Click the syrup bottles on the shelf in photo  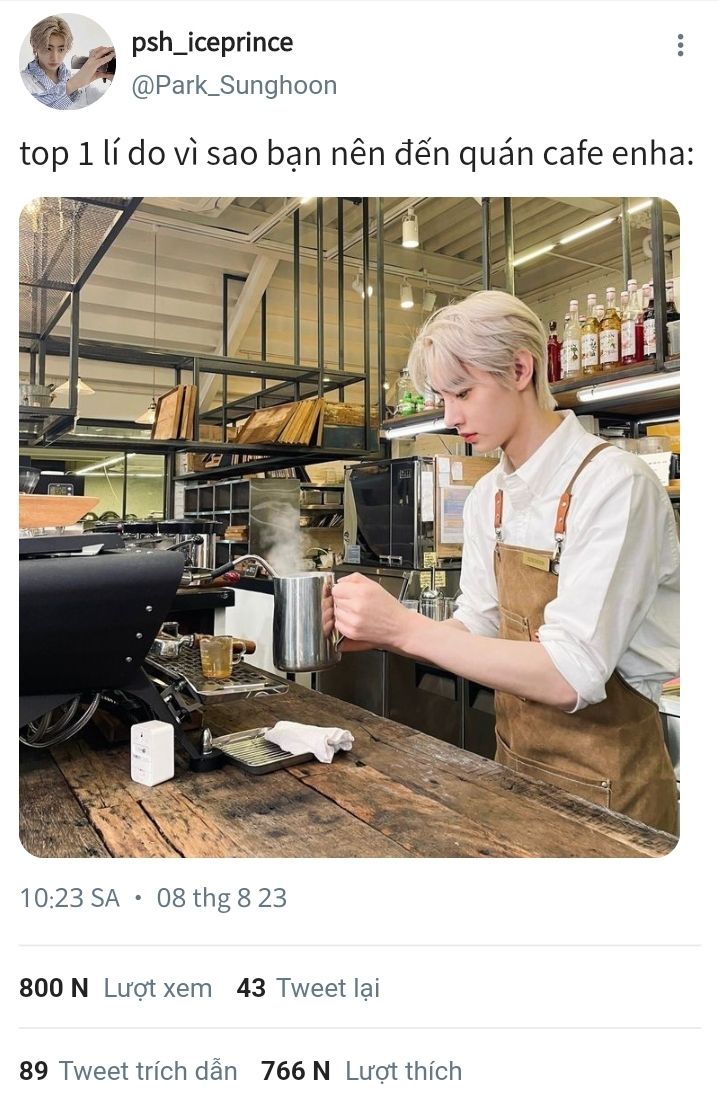612,330
